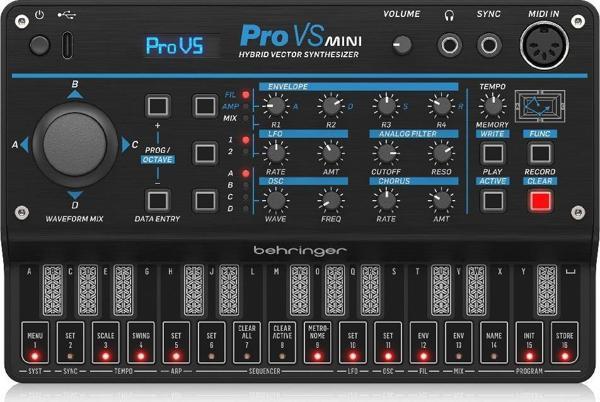Click the blue D arrow below joystick
This screenshot has height=402, width=600.
point(75,195)
